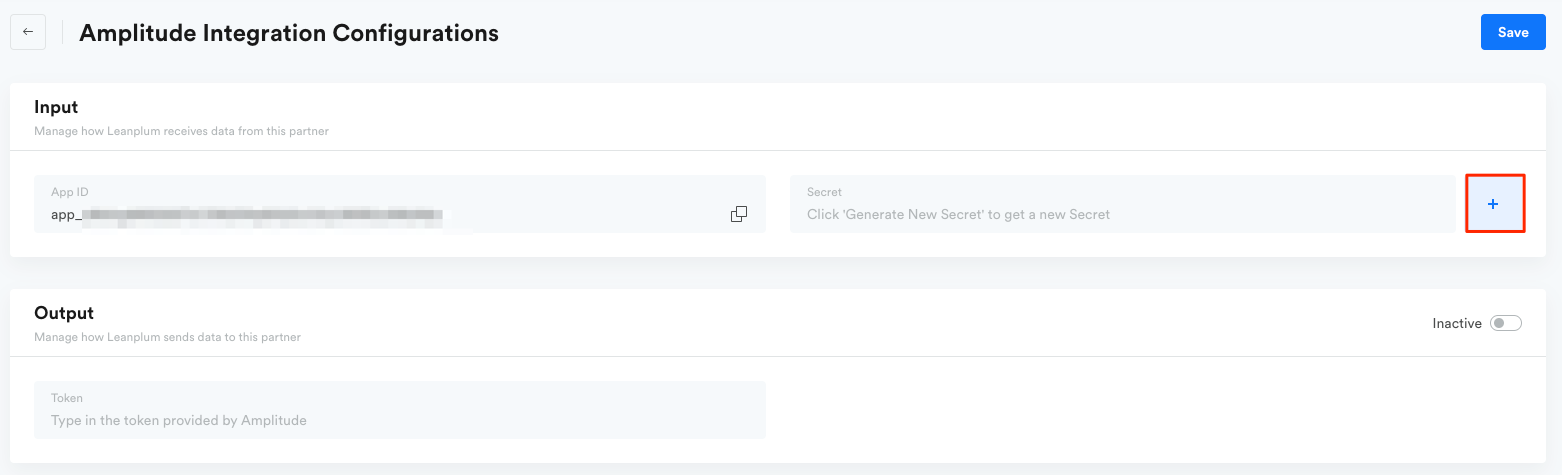Image resolution: width=1562 pixels, height=475 pixels.
Task: Click the Secret input field
Action: 1123,204
